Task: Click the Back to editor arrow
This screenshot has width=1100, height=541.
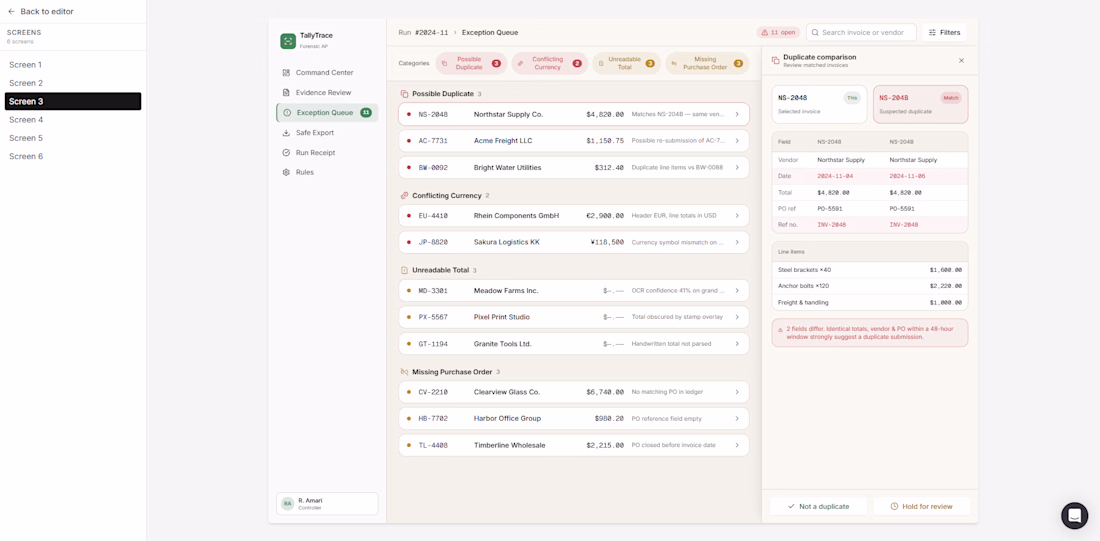Action: [x=11, y=12]
